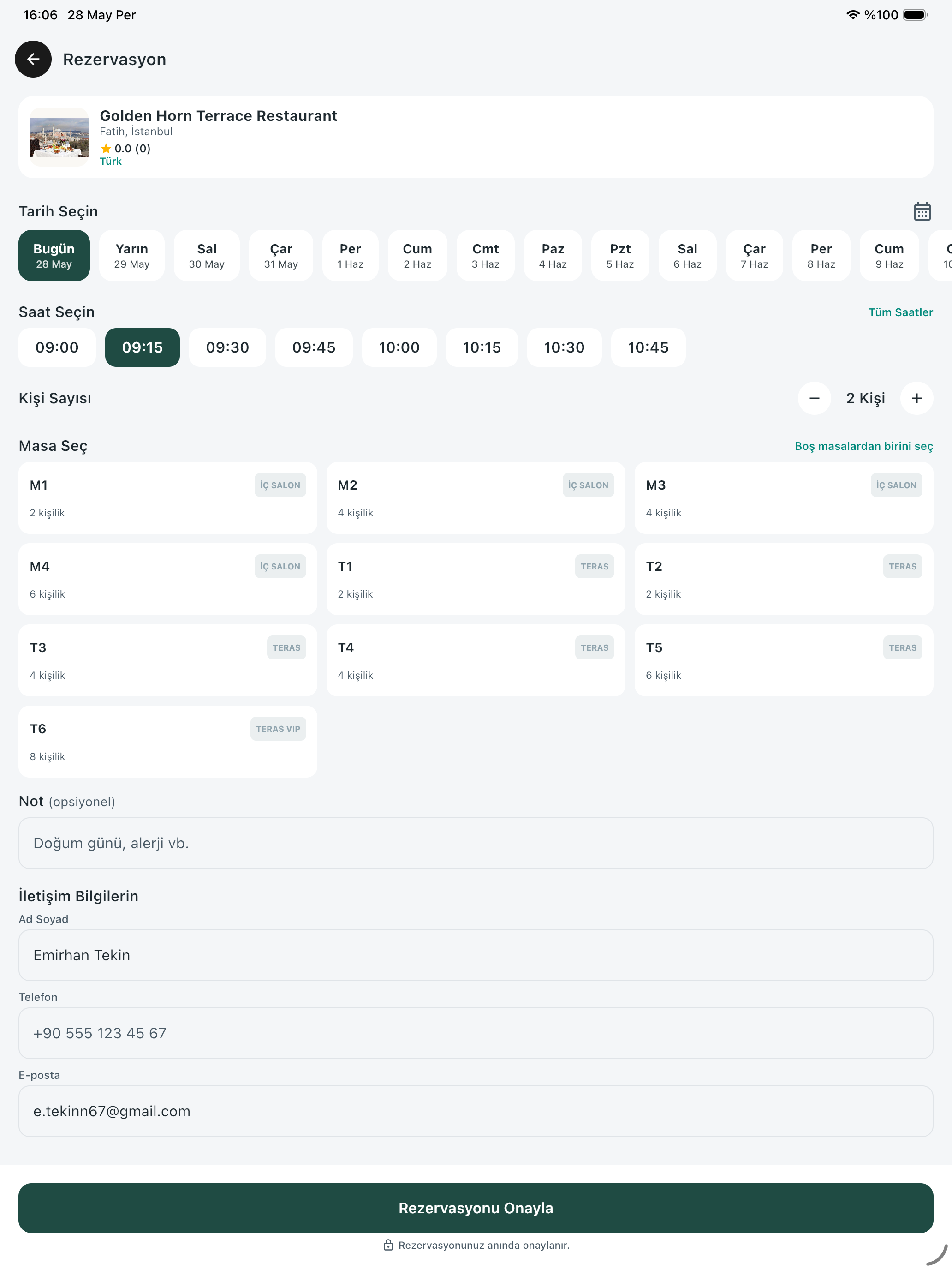Tap the Telefon number field

pos(476,1033)
